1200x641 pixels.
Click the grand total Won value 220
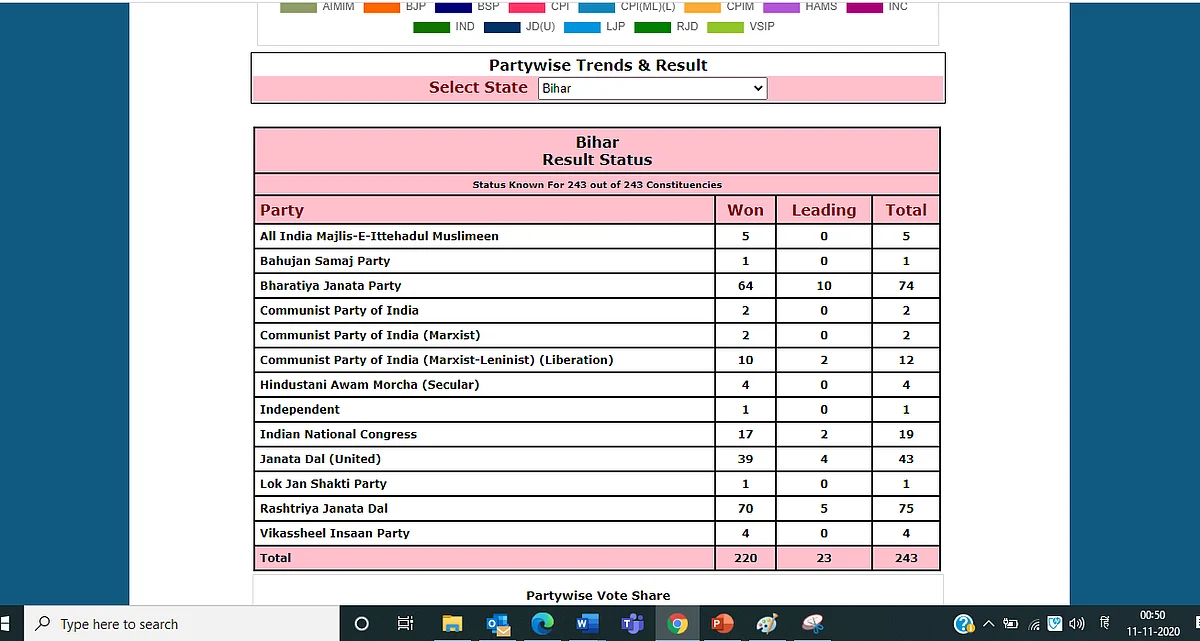745,558
